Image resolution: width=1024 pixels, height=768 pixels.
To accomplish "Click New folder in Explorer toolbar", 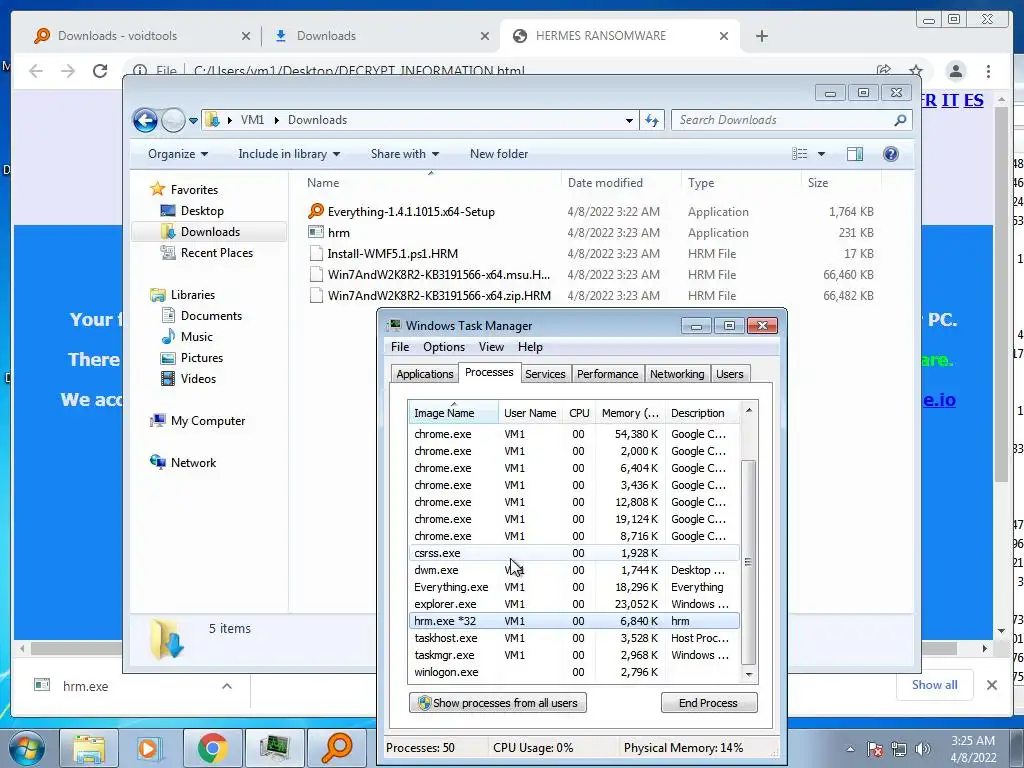I will 499,154.
